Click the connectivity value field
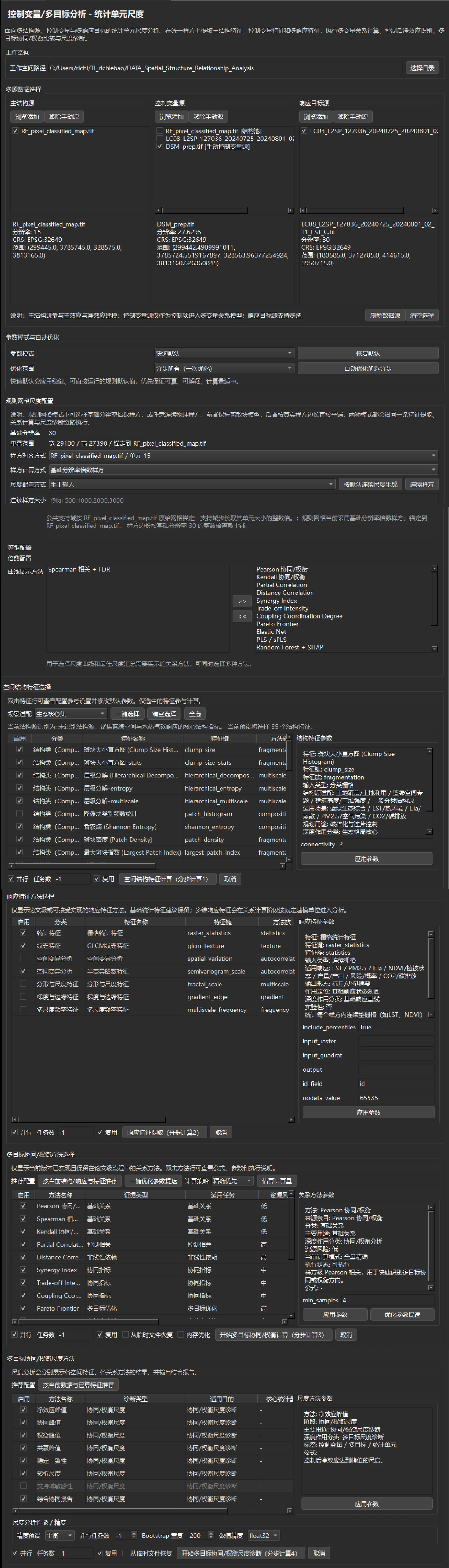 tap(385, 844)
